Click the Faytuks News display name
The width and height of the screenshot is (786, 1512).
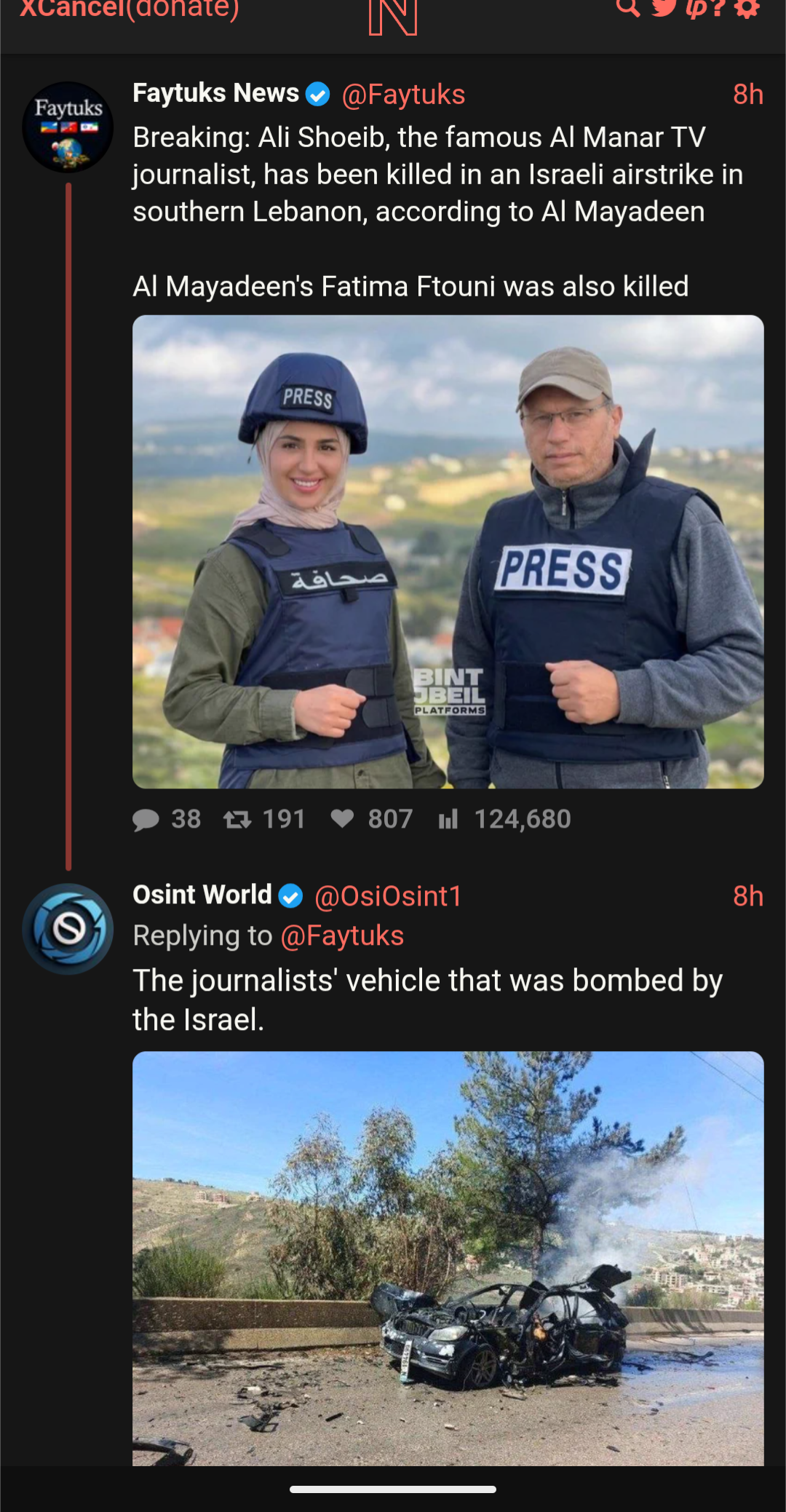(215, 93)
